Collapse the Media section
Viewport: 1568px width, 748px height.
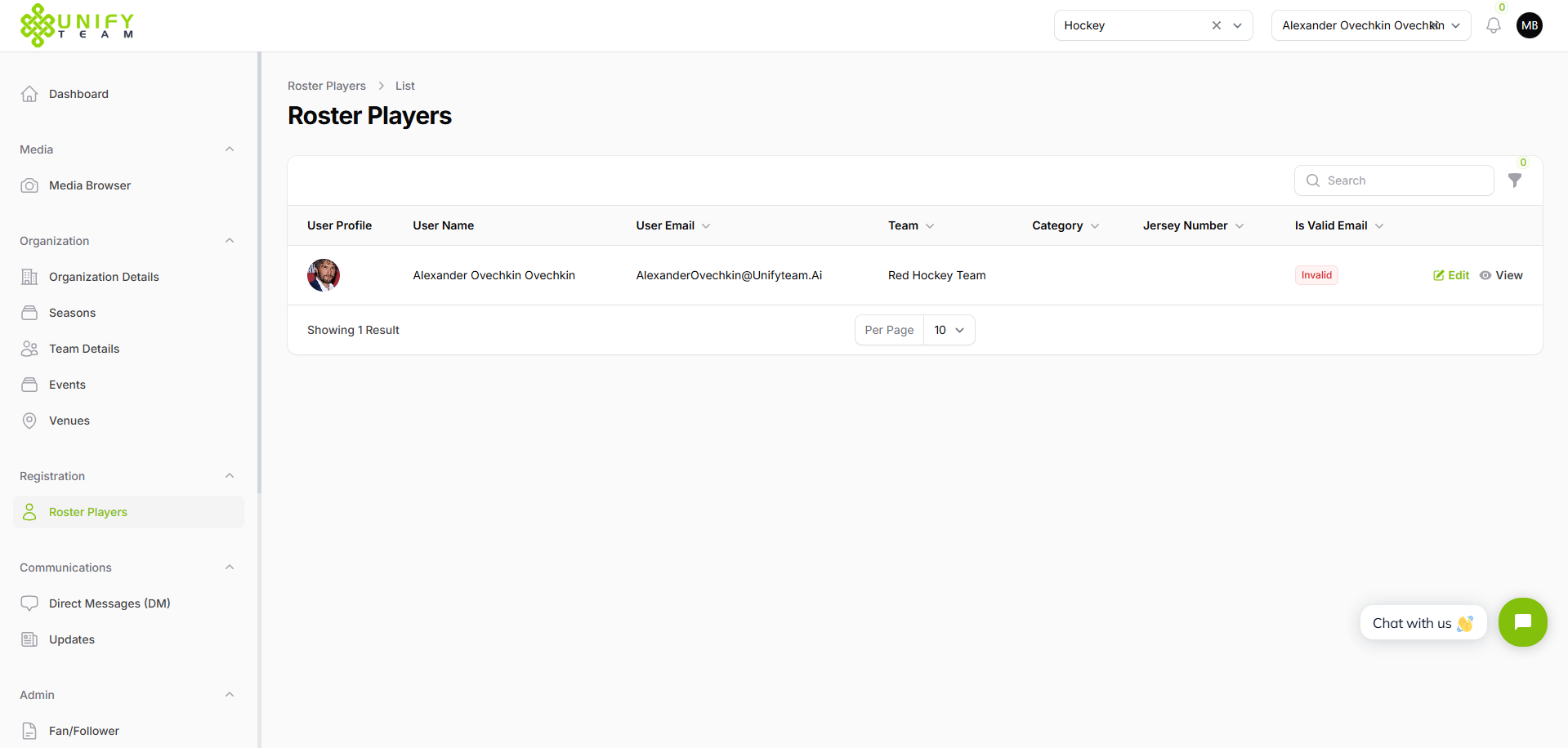(230, 149)
